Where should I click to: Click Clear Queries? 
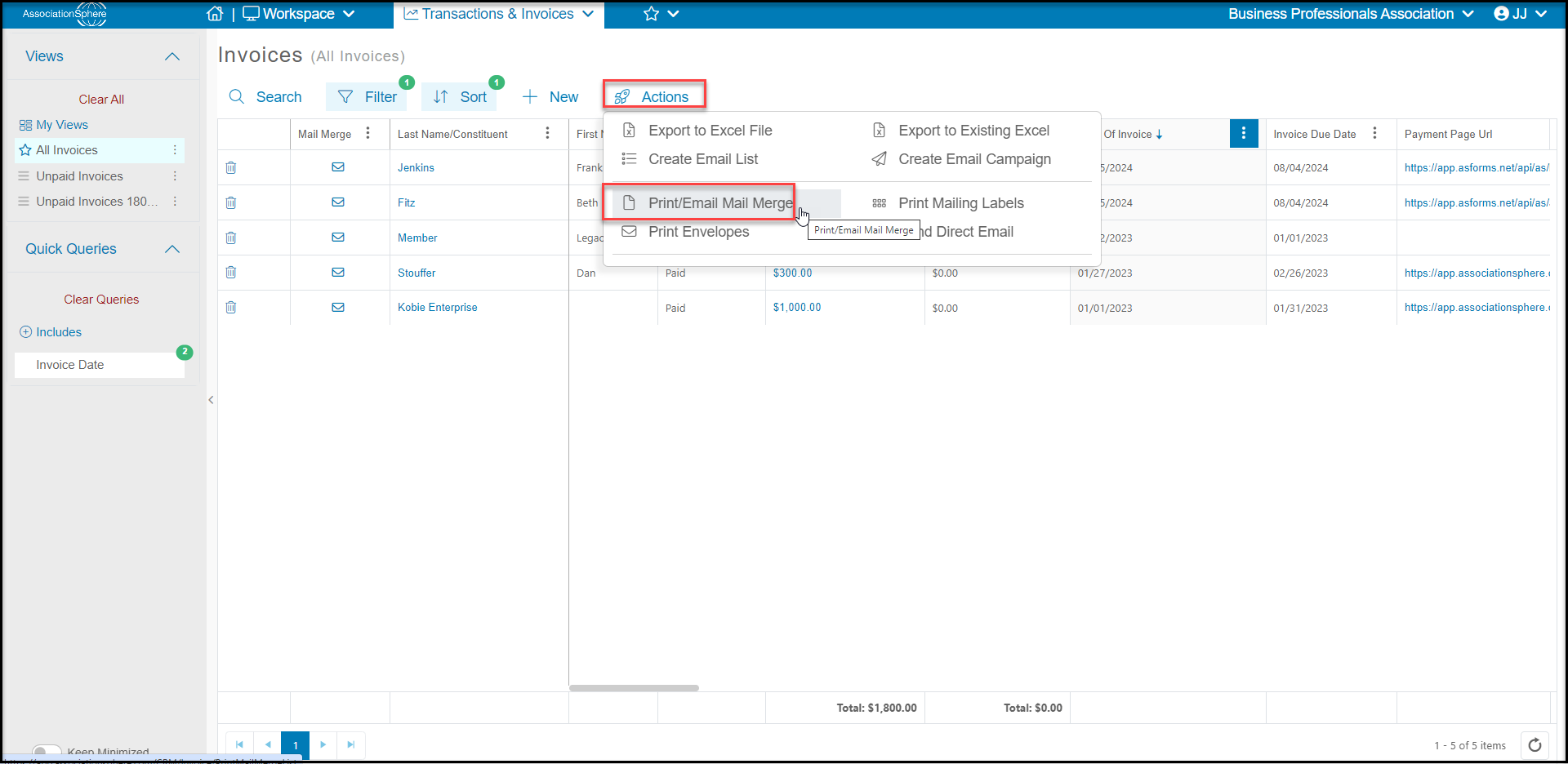[x=101, y=300]
